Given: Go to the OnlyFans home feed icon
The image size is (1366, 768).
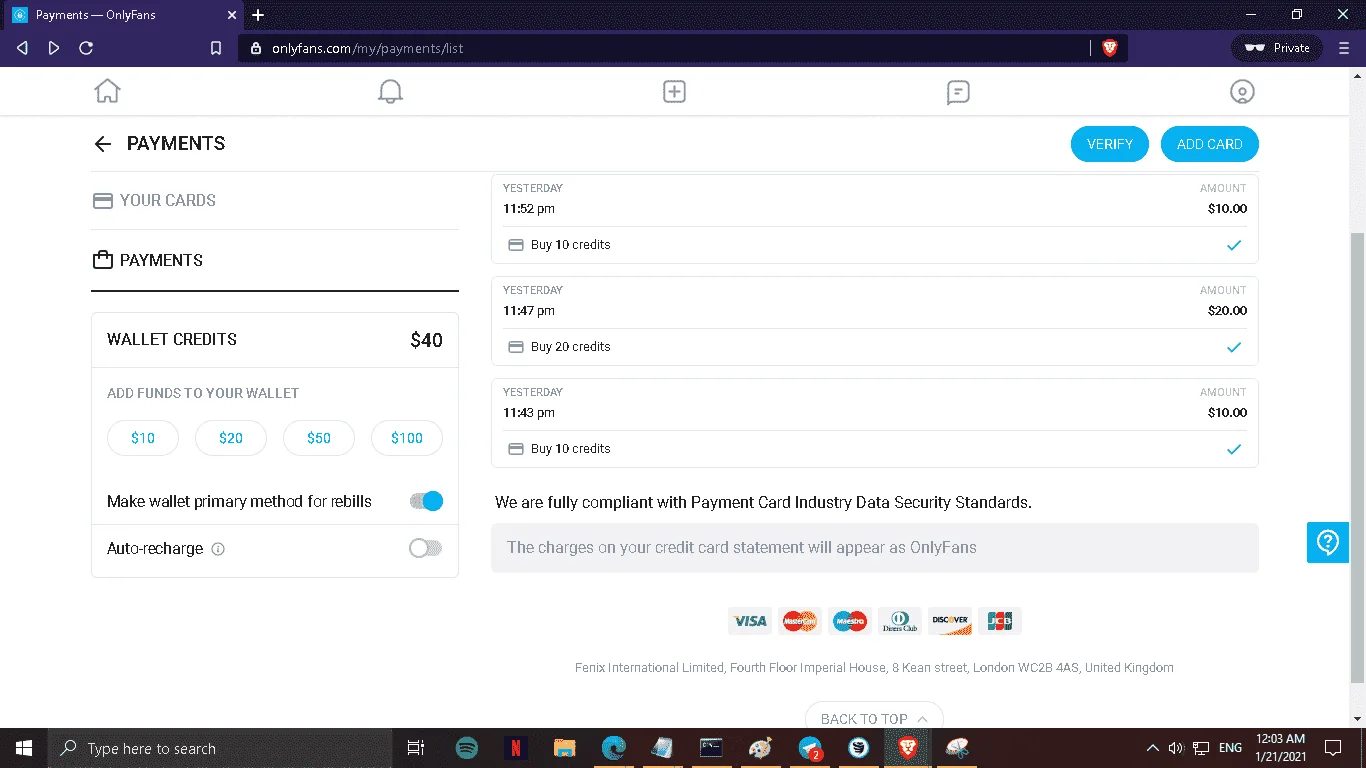Looking at the screenshot, I should coord(107,92).
